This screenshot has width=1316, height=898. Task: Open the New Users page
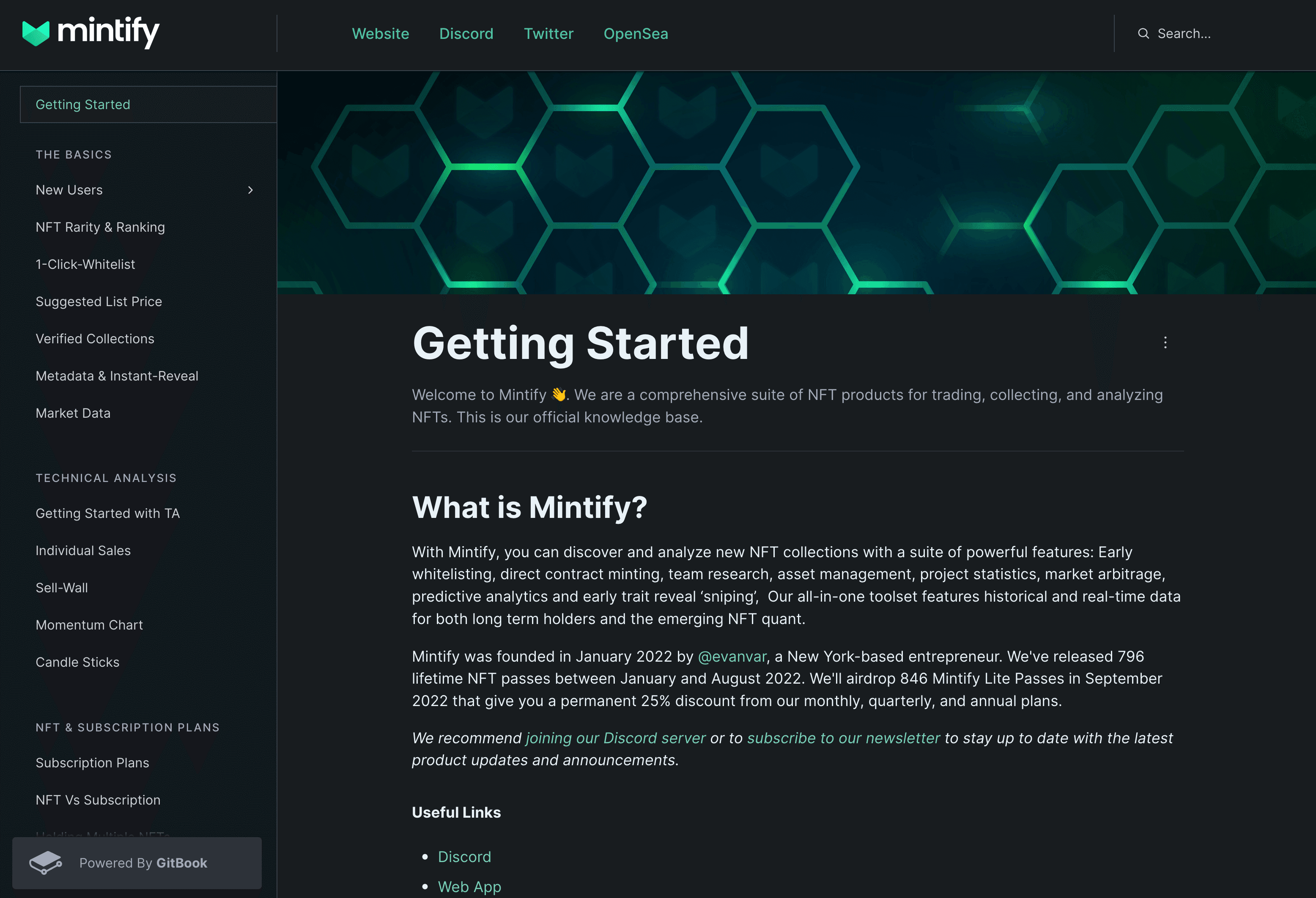[x=69, y=190]
